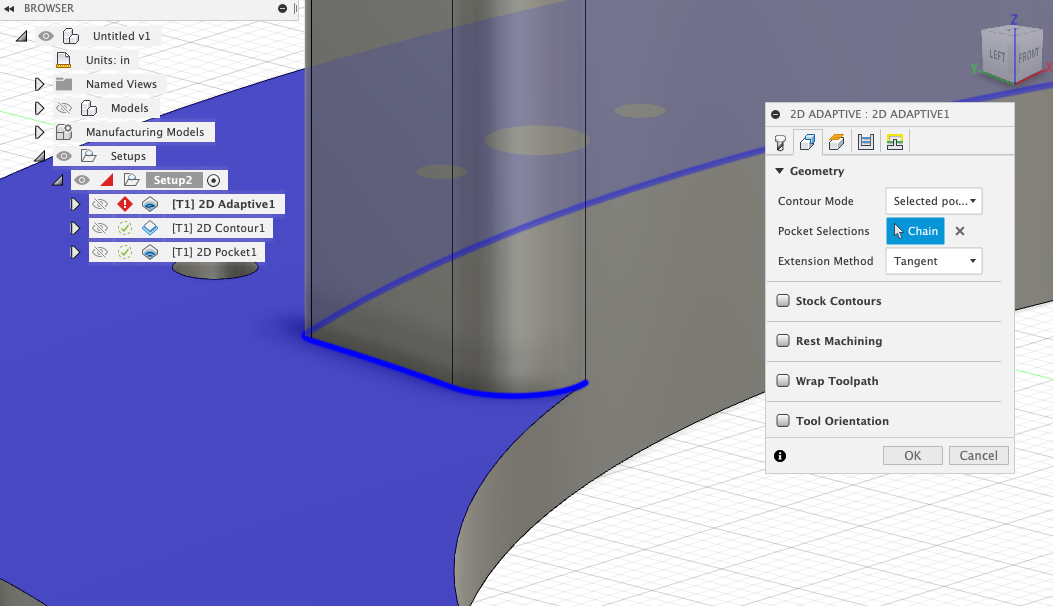Select the [T1] 2D Contour1 operation icon

[150, 227]
